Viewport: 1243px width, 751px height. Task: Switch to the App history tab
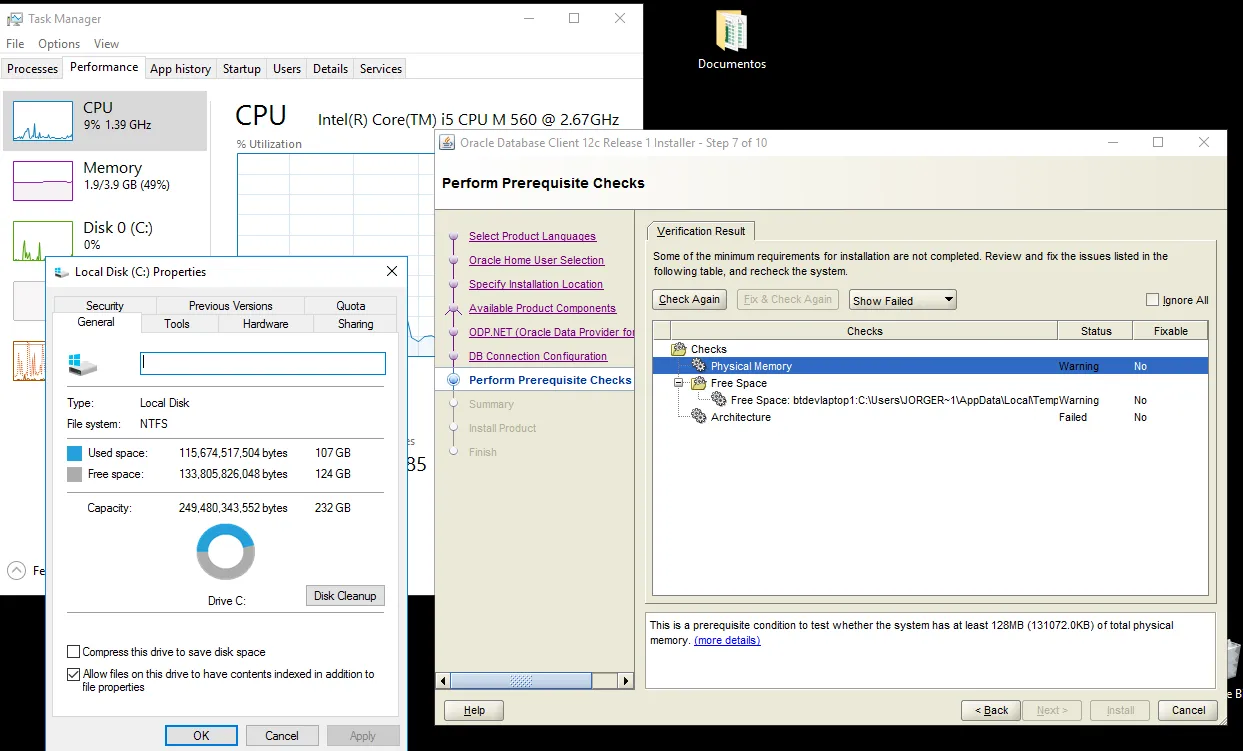coord(180,69)
